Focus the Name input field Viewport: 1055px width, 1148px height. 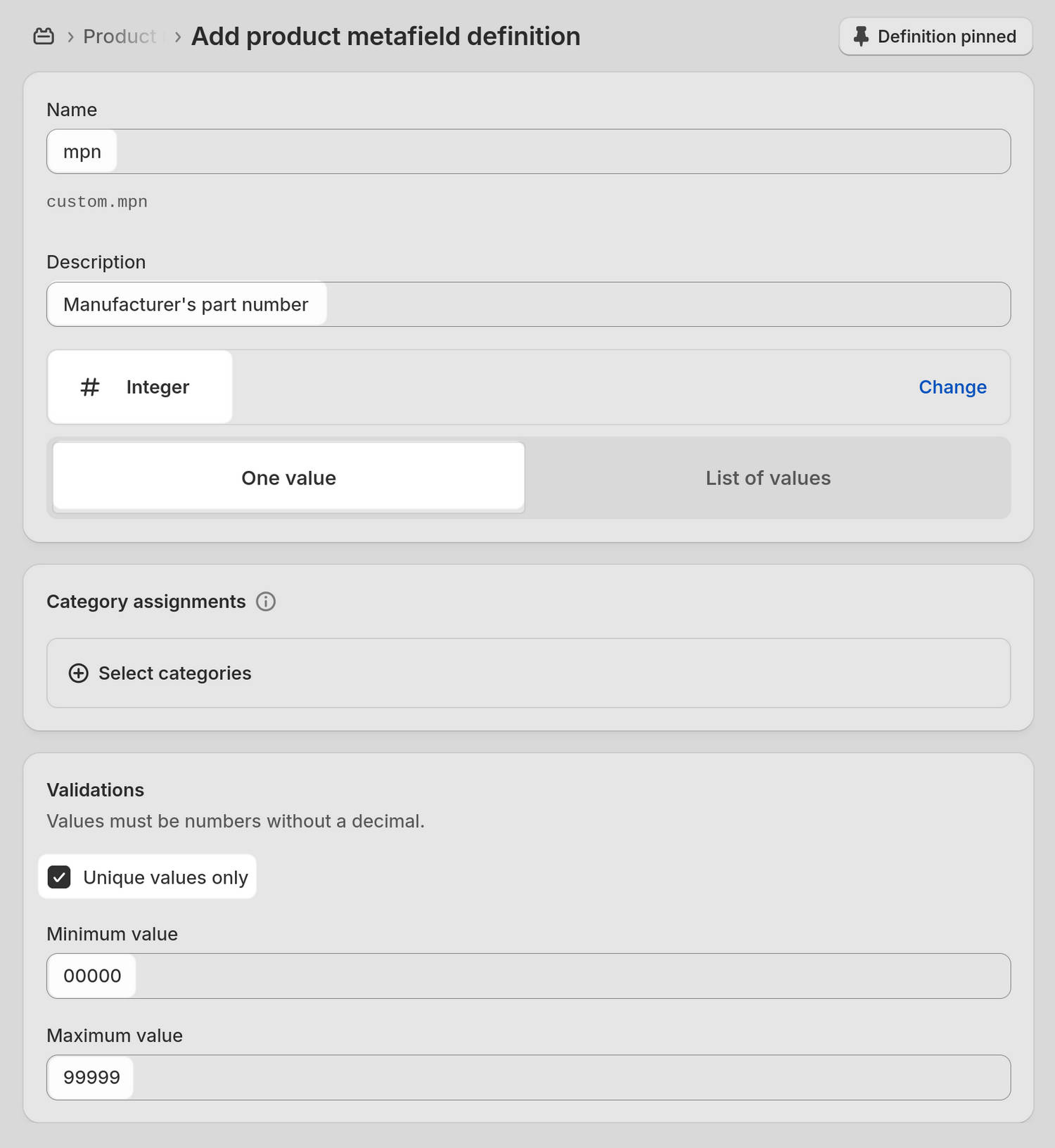coord(527,151)
